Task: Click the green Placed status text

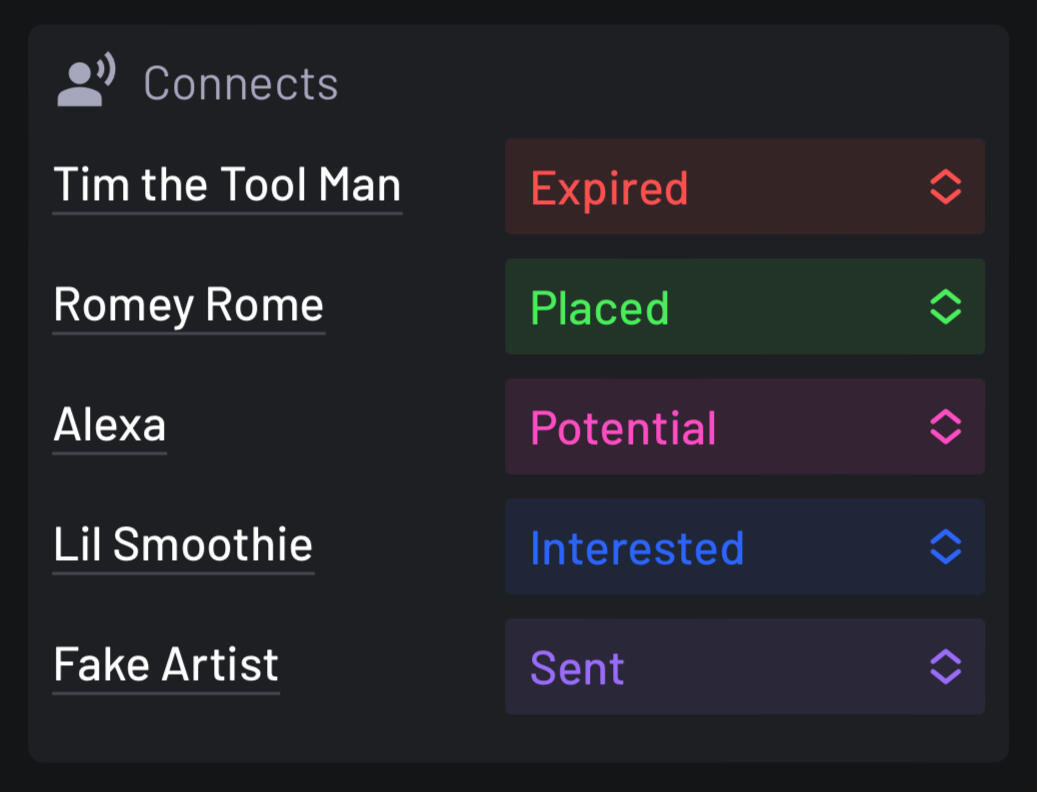Action: [599, 308]
